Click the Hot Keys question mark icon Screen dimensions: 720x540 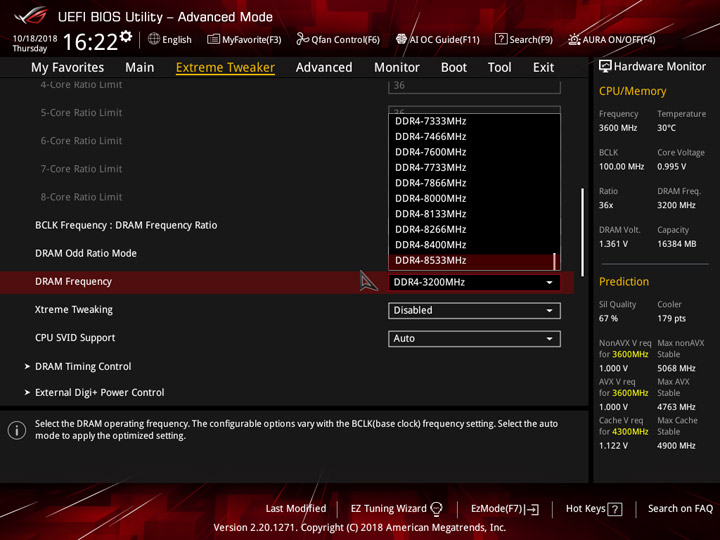pyautogui.click(x=614, y=509)
